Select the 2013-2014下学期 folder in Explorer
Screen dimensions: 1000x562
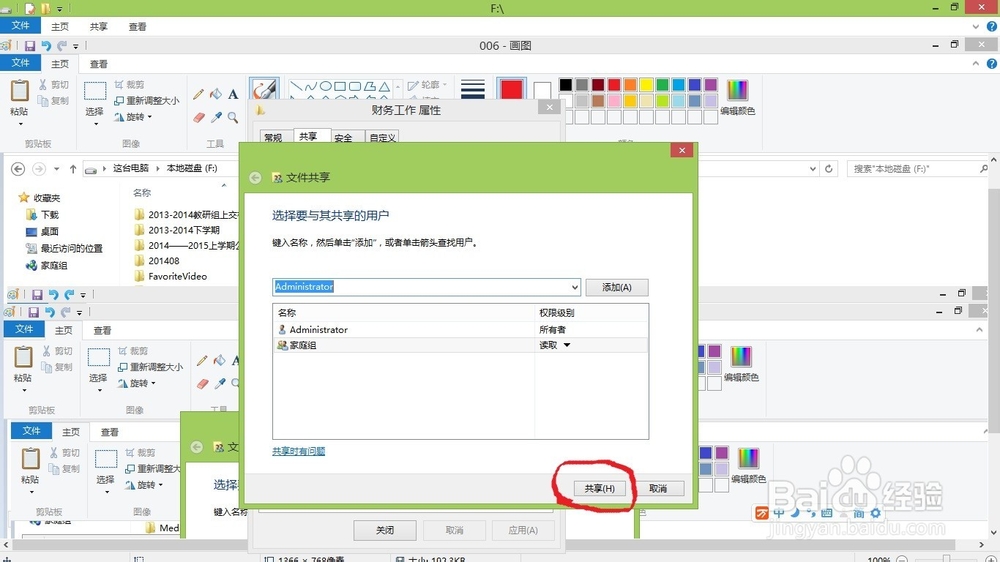coord(177,230)
